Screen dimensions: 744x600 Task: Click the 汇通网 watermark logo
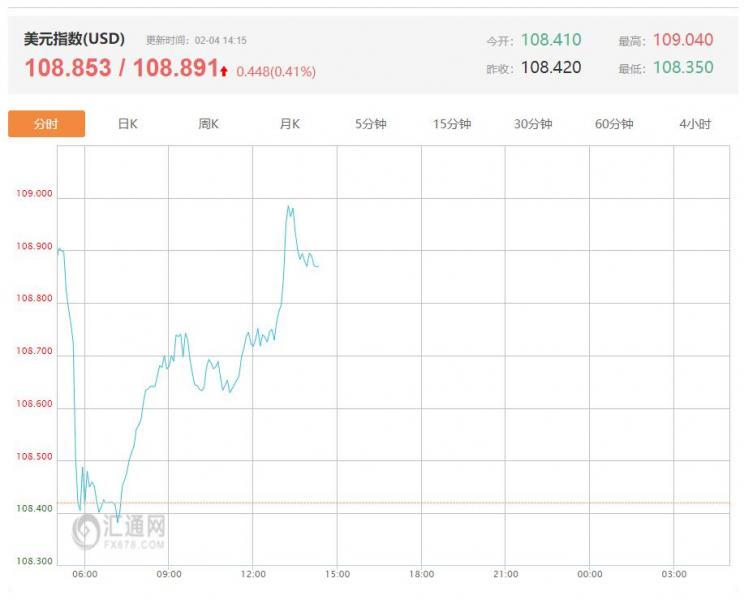(118, 531)
